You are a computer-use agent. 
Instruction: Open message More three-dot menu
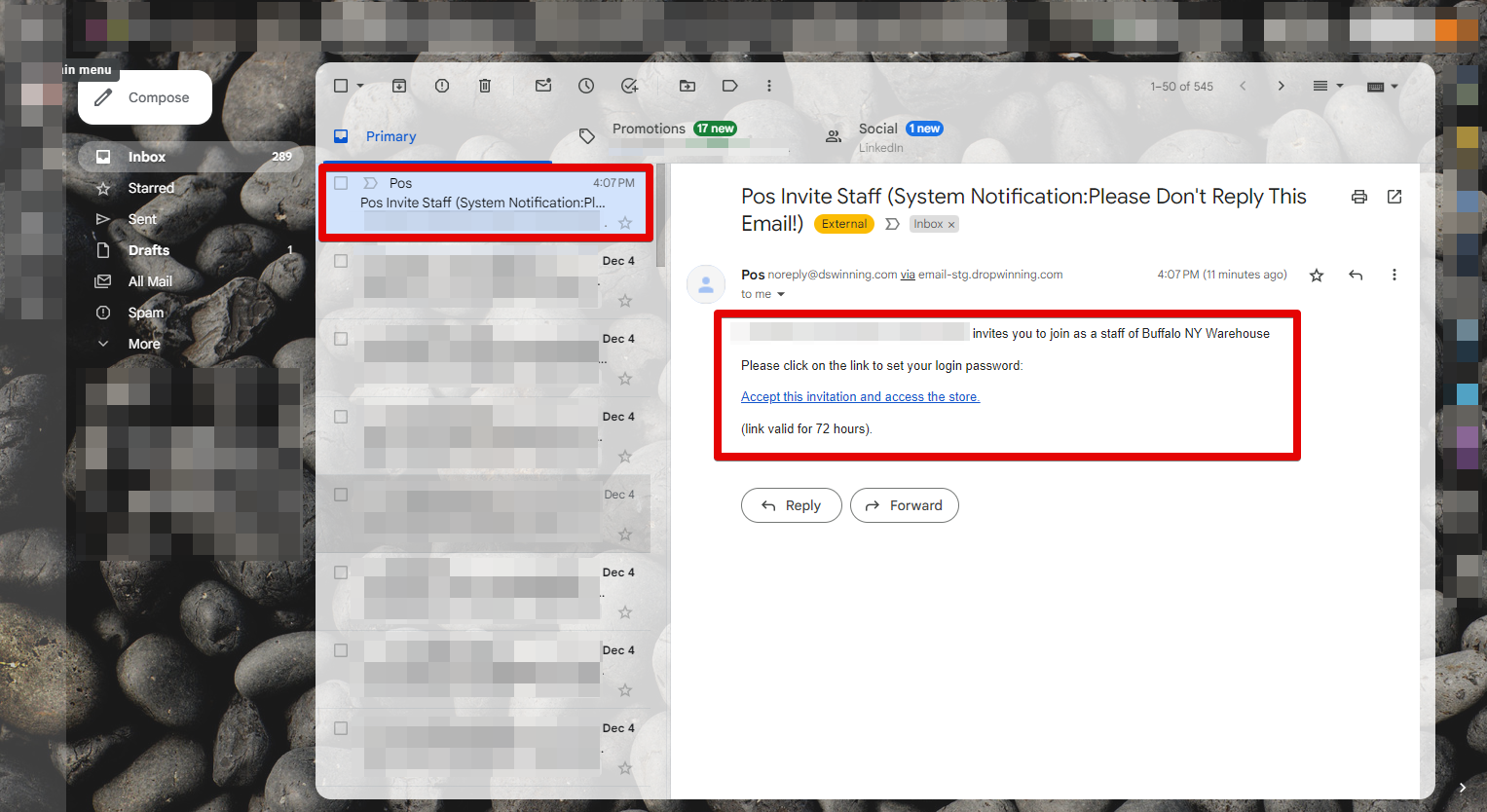(1394, 276)
